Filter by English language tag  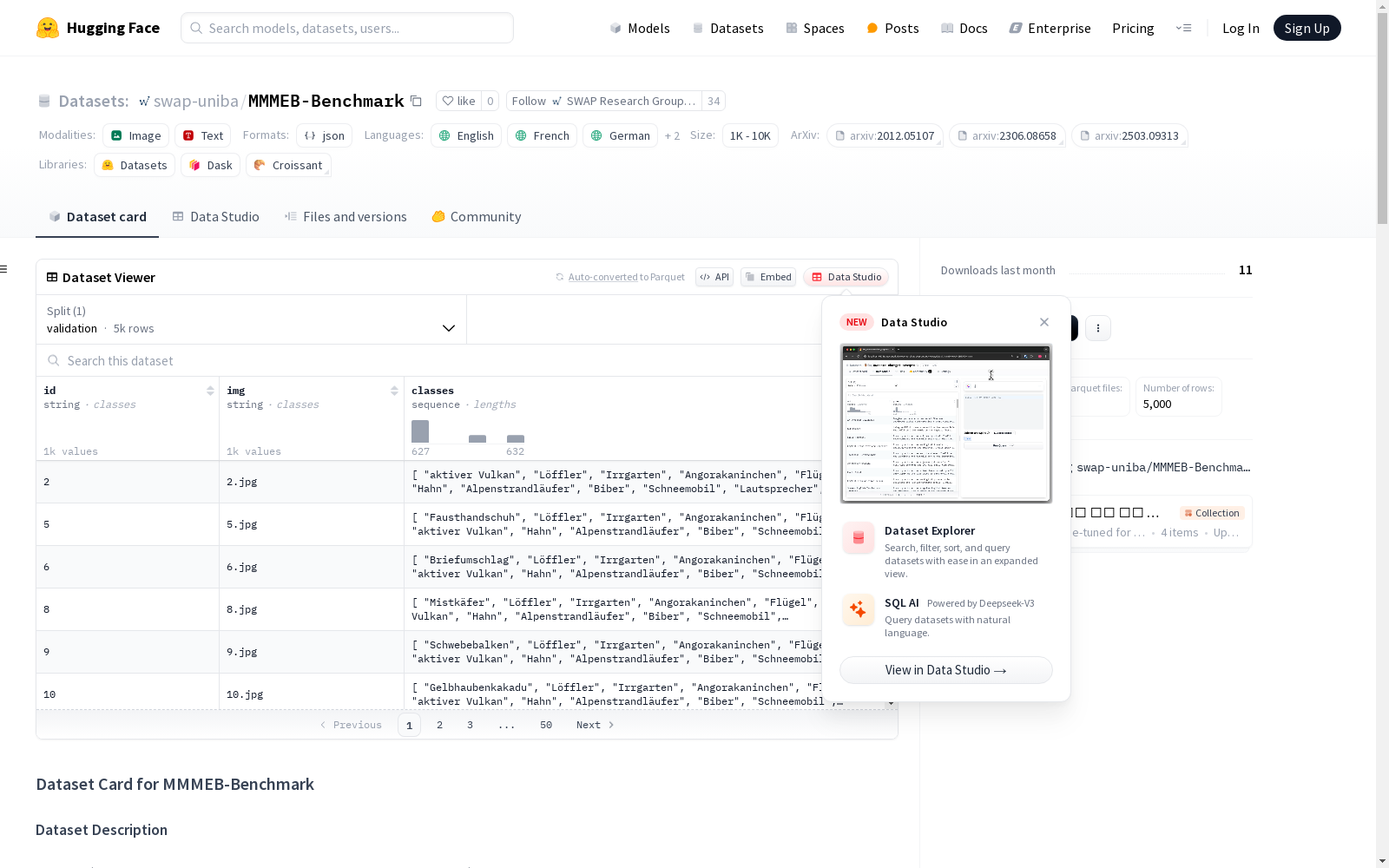466,135
